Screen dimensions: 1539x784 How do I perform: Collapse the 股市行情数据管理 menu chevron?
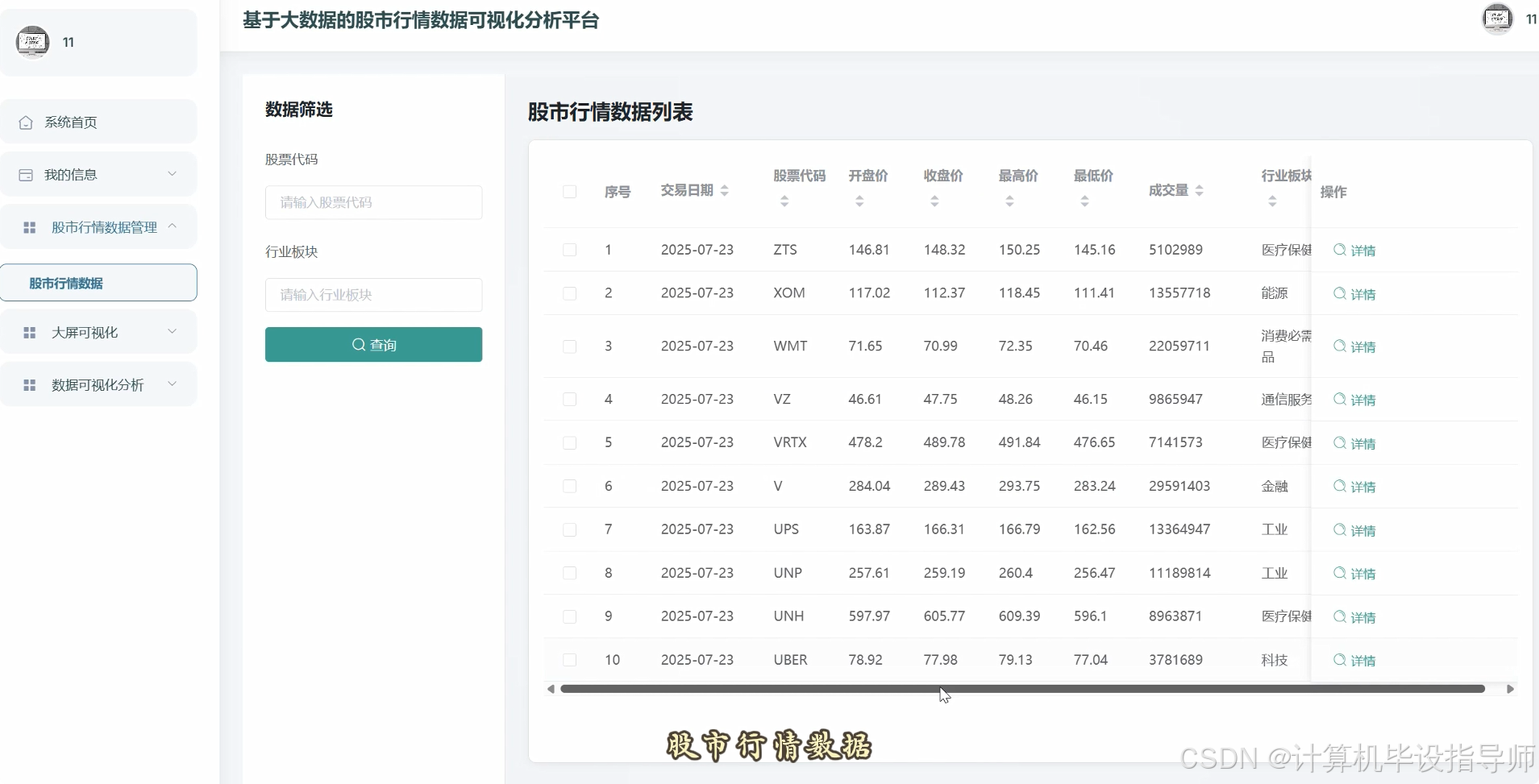pos(173,227)
